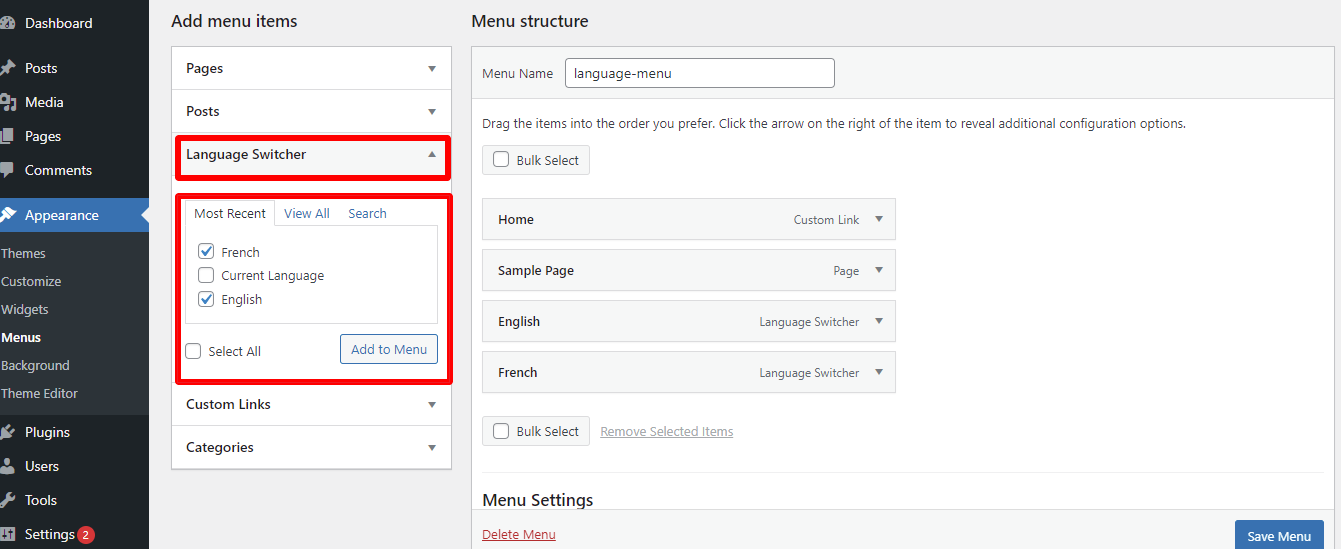Click the Delete Menu link

[519, 534]
